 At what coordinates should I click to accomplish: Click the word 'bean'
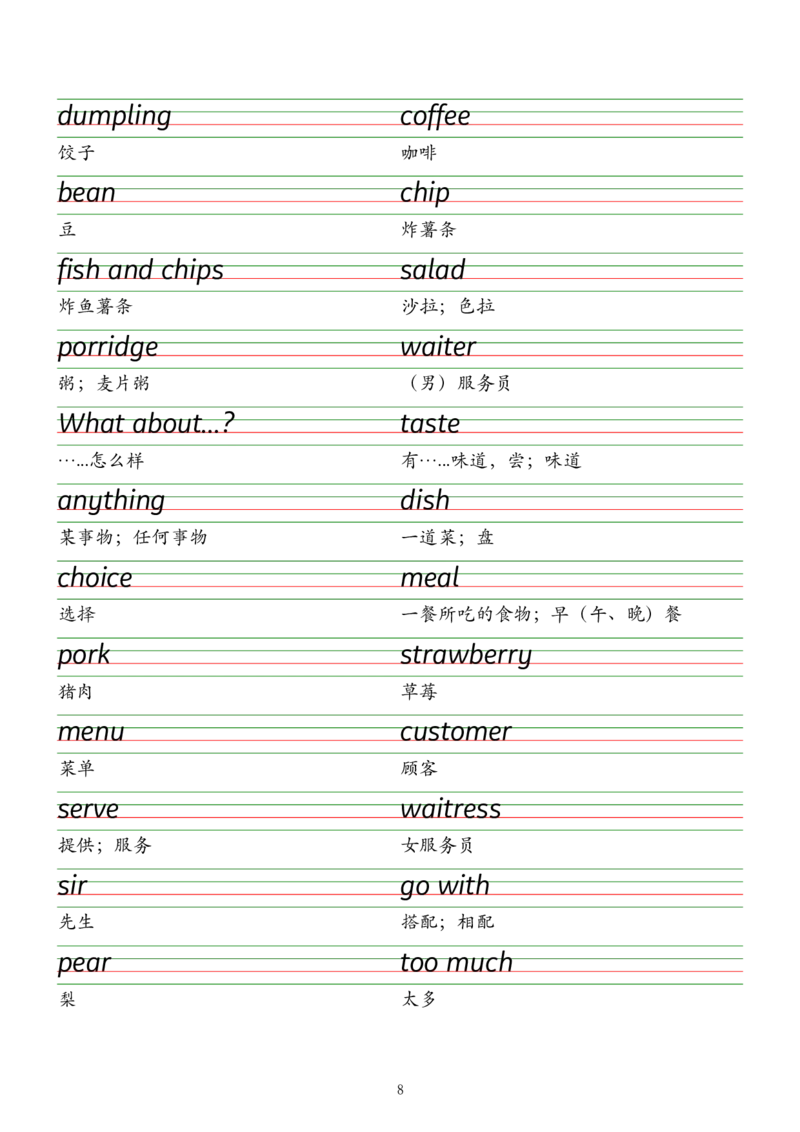point(87,193)
